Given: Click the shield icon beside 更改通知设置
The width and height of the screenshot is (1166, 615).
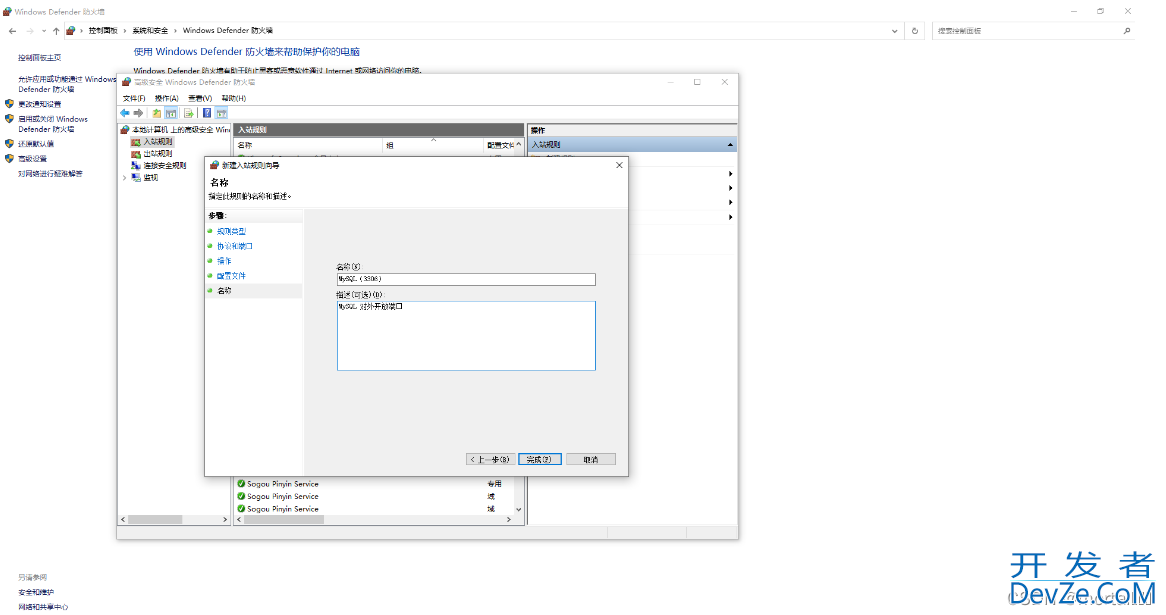Looking at the screenshot, I should (x=10, y=103).
